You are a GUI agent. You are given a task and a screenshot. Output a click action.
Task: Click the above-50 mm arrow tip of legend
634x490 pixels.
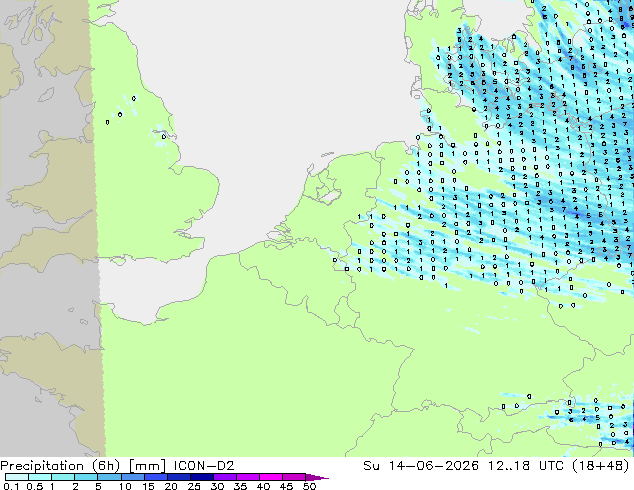pyautogui.click(x=317, y=477)
